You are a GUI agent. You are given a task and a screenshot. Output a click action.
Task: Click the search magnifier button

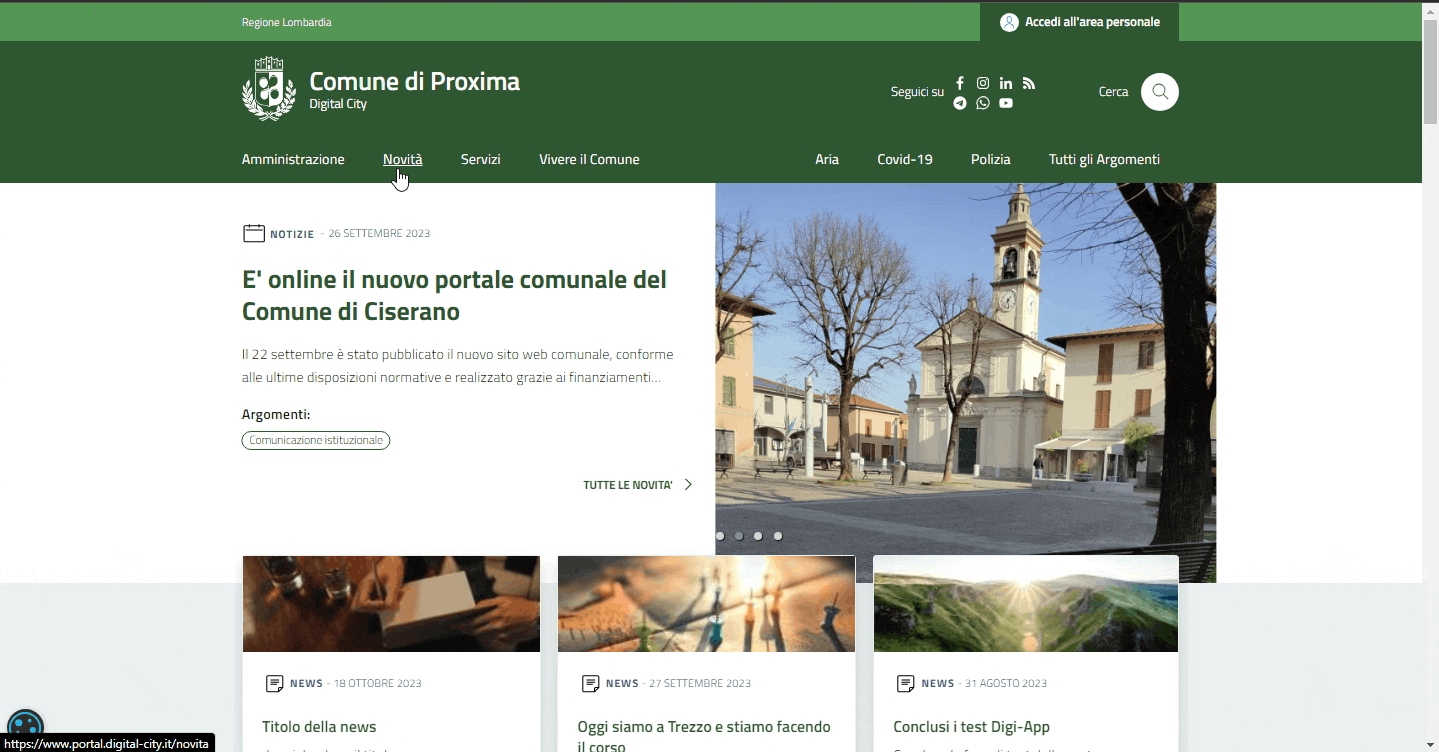tap(1159, 92)
